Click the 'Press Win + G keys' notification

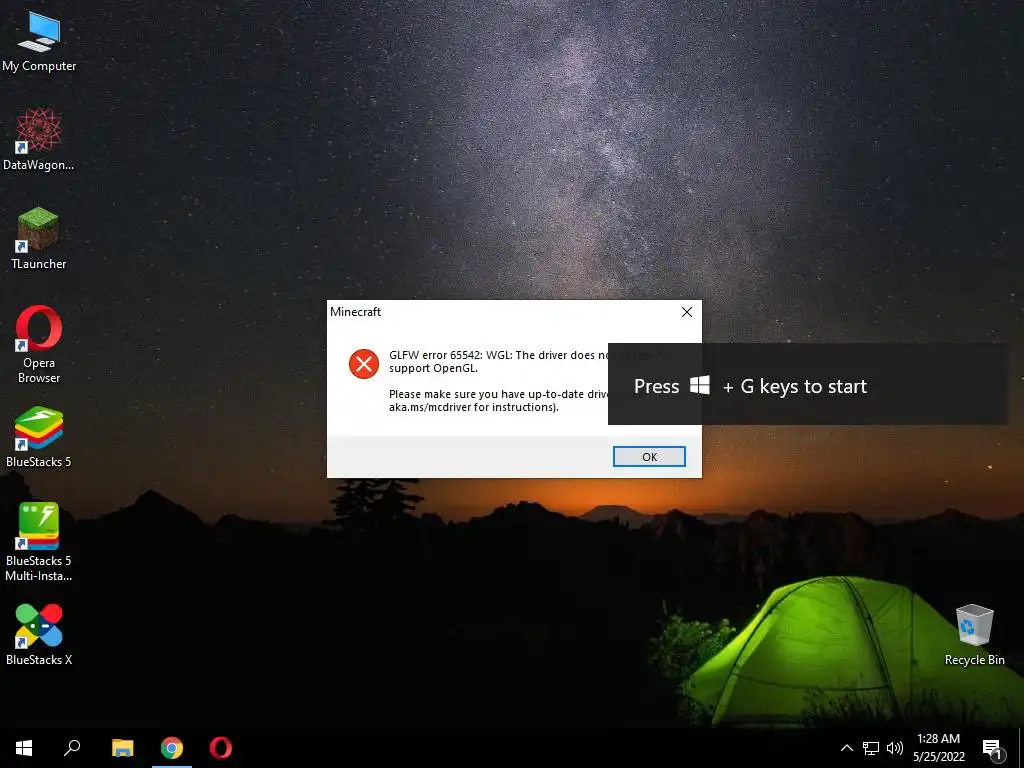click(x=808, y=384)
